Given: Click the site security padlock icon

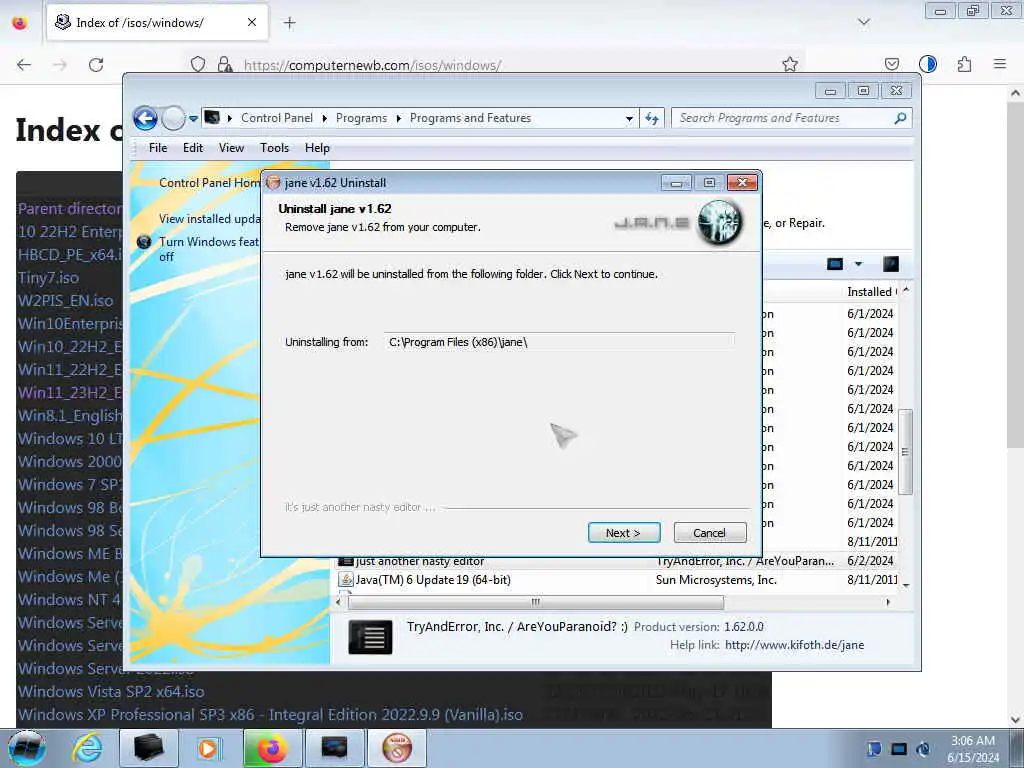Looking at the screenshot, I should [x=225, y=64].
